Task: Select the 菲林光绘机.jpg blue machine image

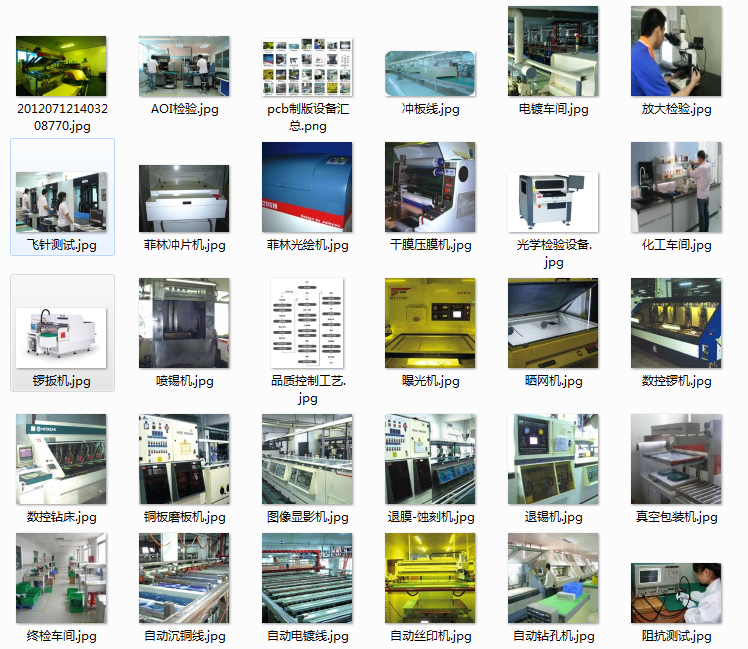Action: coord(307,187)
